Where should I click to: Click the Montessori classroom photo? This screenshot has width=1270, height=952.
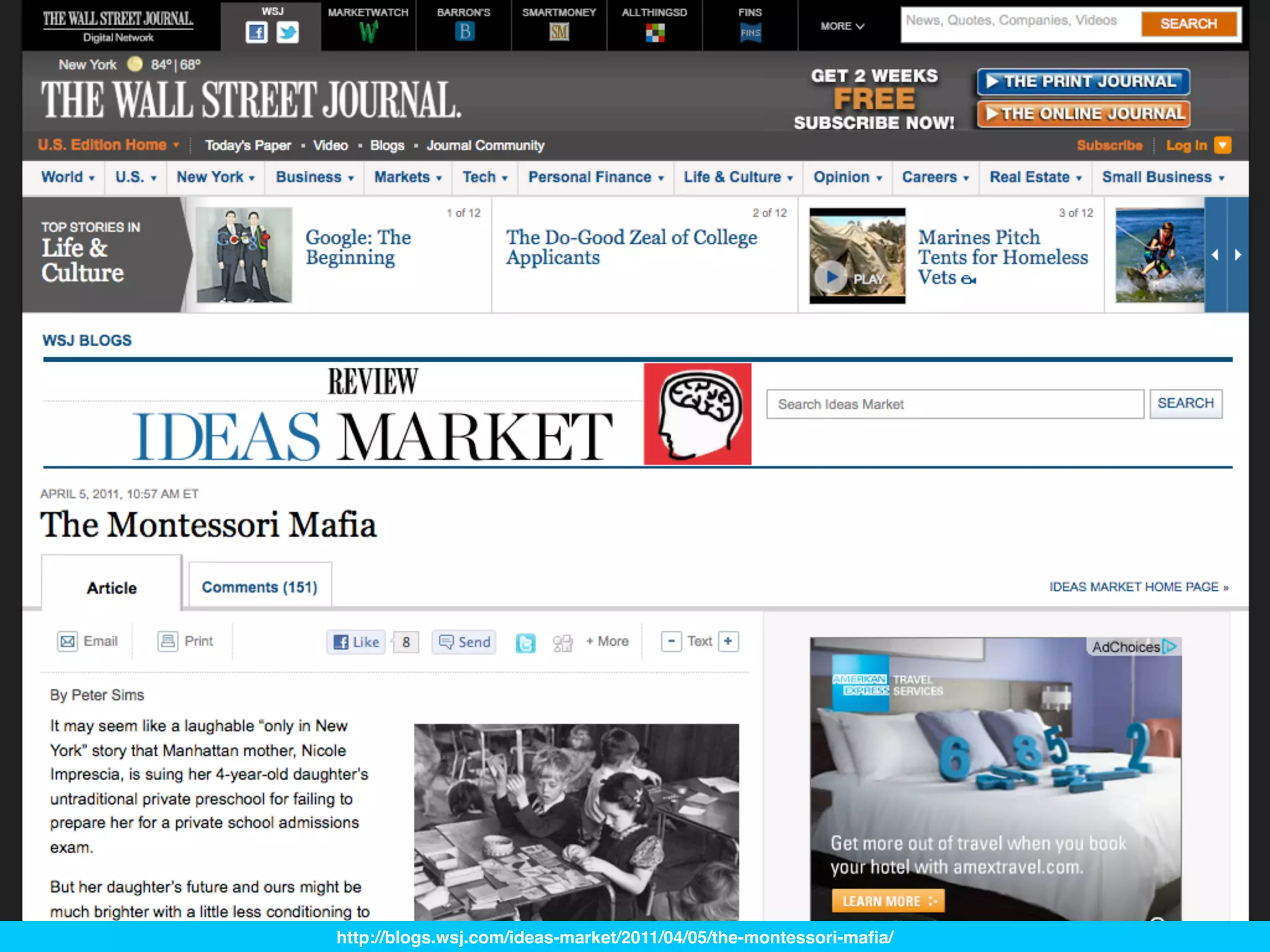576,822
